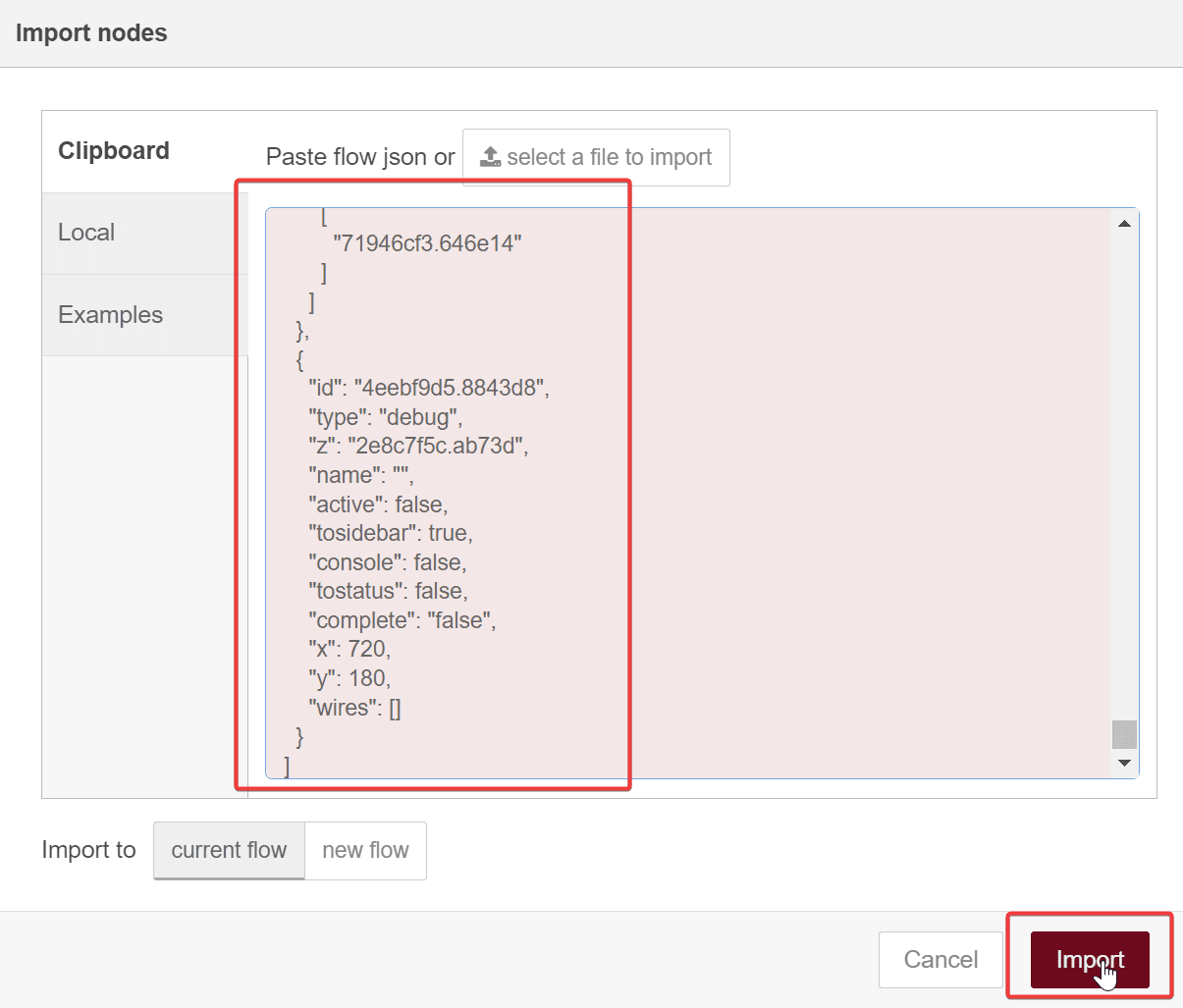This screenshot has height=1008, width=1183.
Task: Click the 'Import to' label
Action: click(x=88, y=850)
